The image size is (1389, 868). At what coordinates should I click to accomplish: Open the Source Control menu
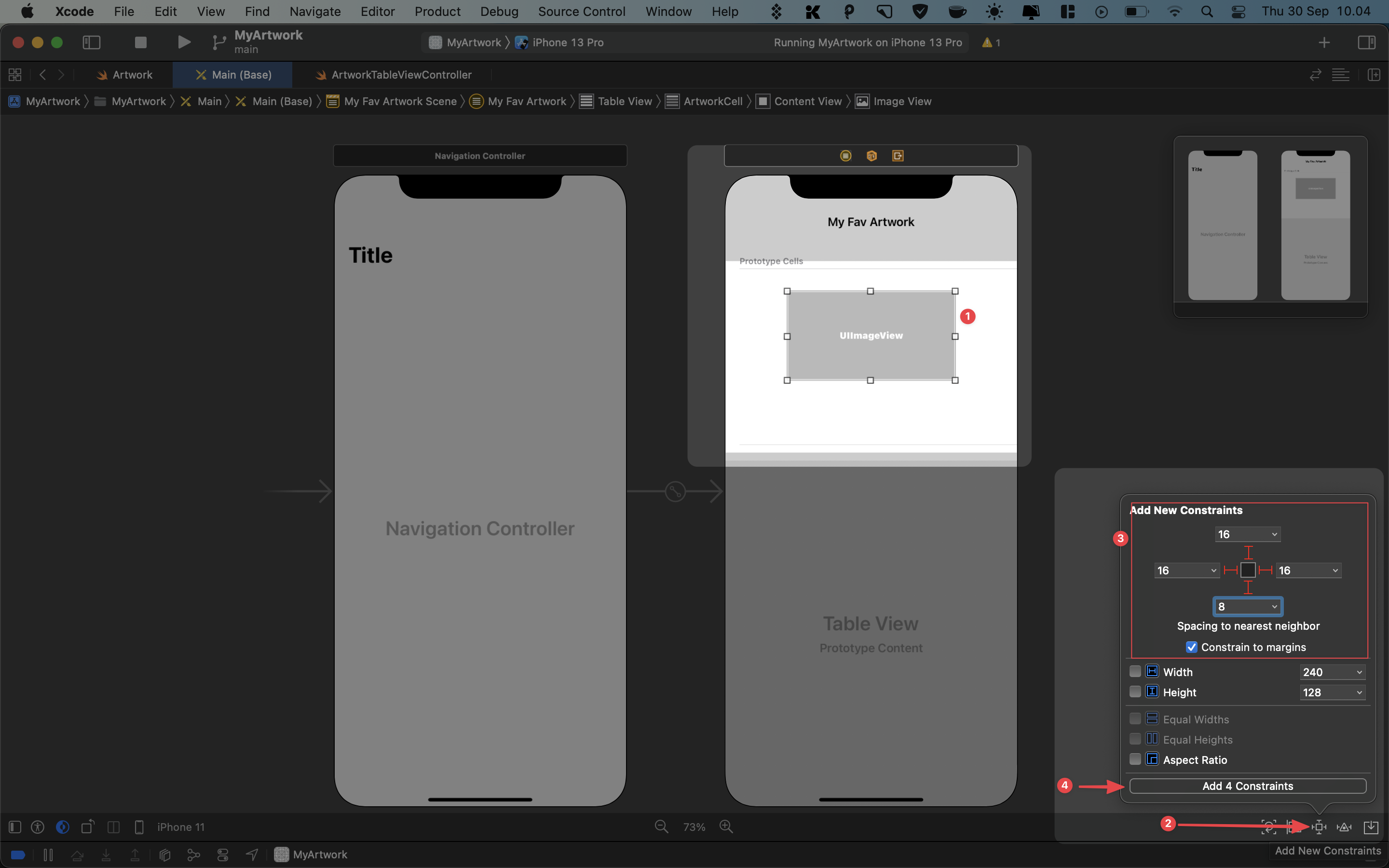tap(582, 12)
